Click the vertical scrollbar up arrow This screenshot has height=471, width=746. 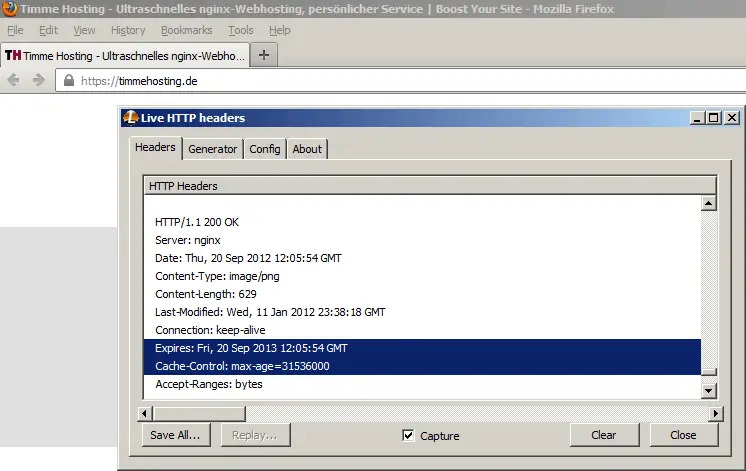point(708,204)
